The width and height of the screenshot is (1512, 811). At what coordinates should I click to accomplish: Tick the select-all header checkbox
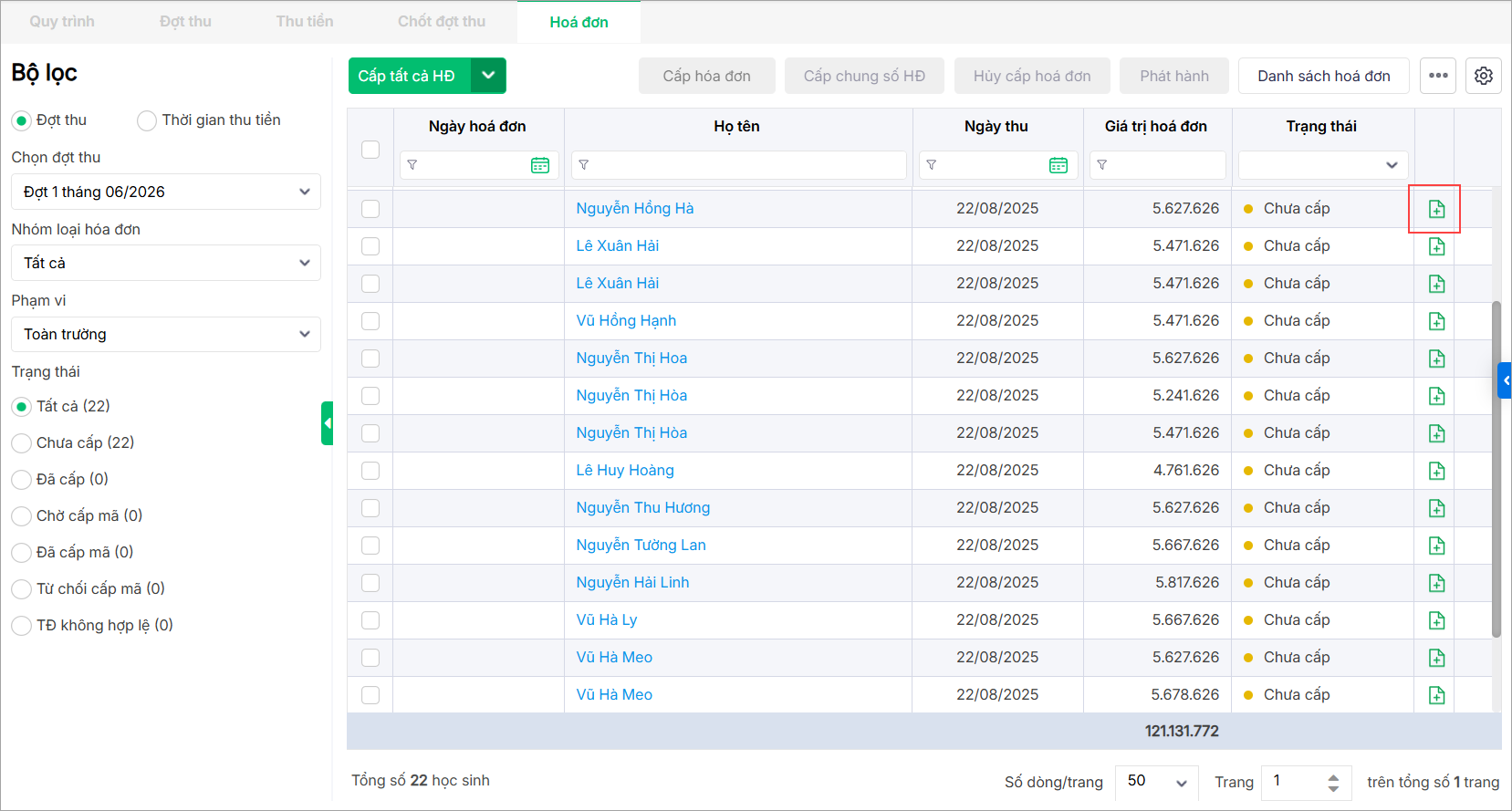pos(370,150)
